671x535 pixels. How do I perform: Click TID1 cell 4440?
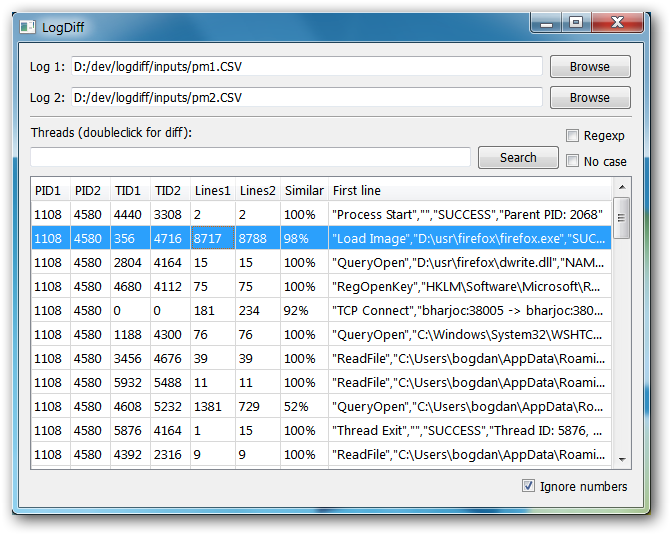(131, 214)
